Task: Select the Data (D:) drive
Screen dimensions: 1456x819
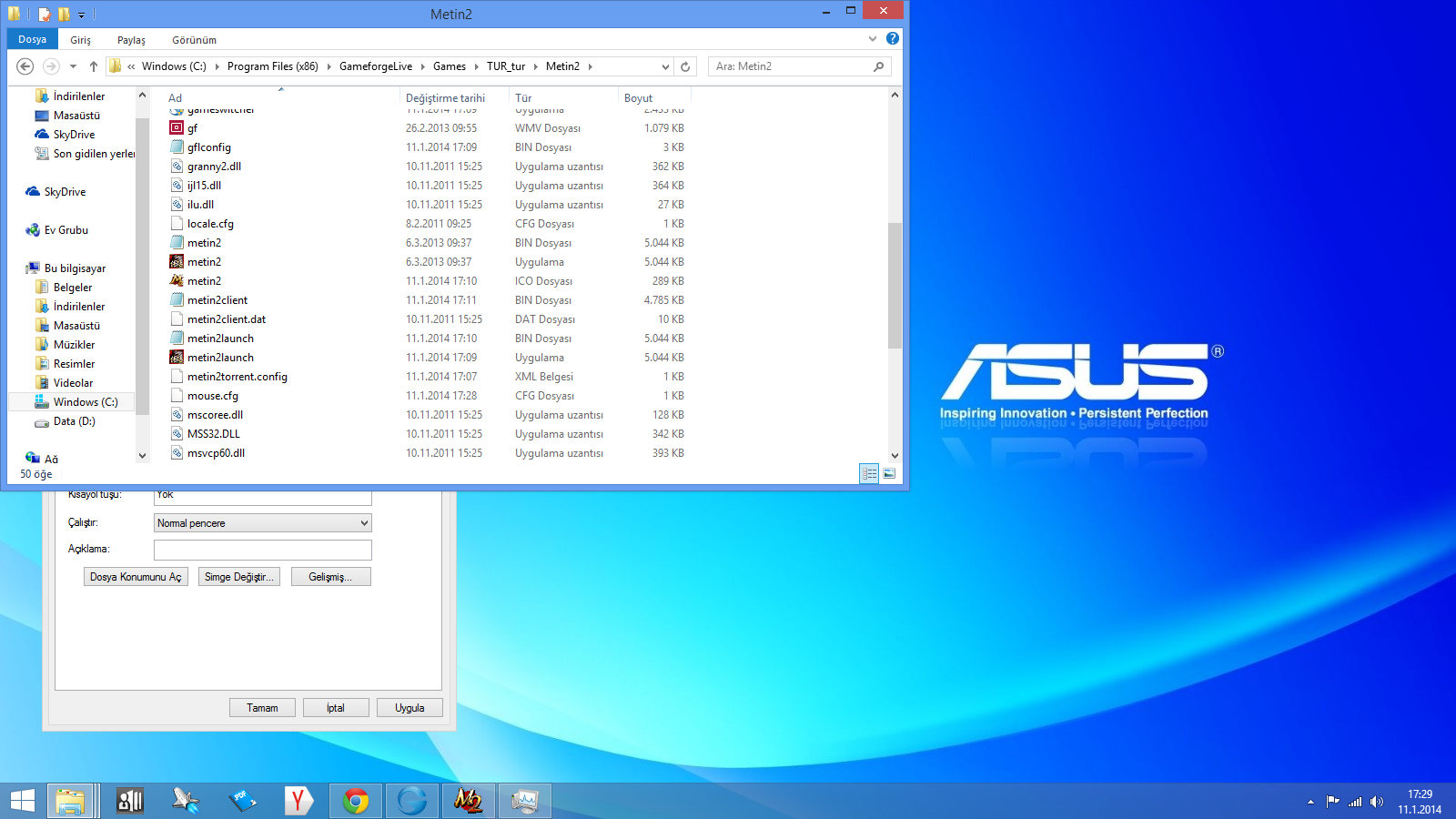Action: tap(74, 421)
